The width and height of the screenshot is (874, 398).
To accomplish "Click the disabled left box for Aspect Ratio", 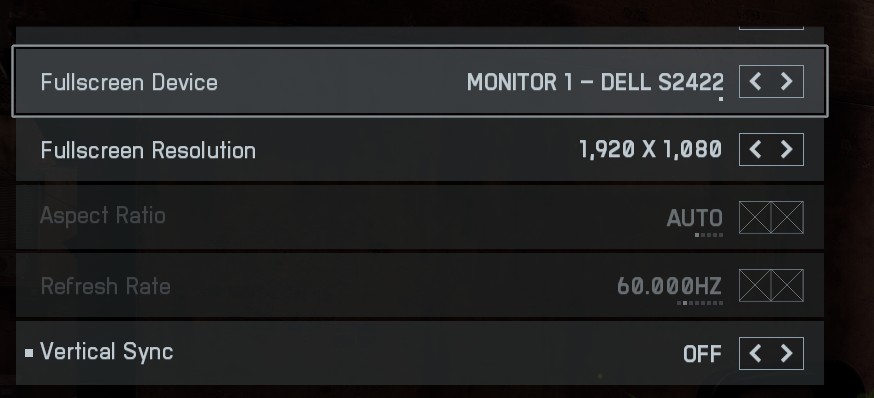I will 755,217.
